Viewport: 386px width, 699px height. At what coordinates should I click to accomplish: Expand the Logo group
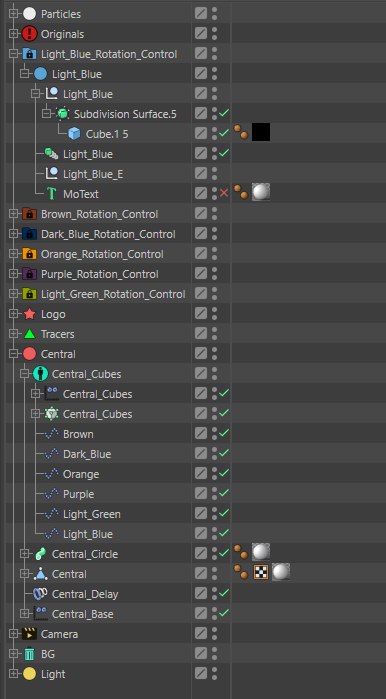[13, 314]
